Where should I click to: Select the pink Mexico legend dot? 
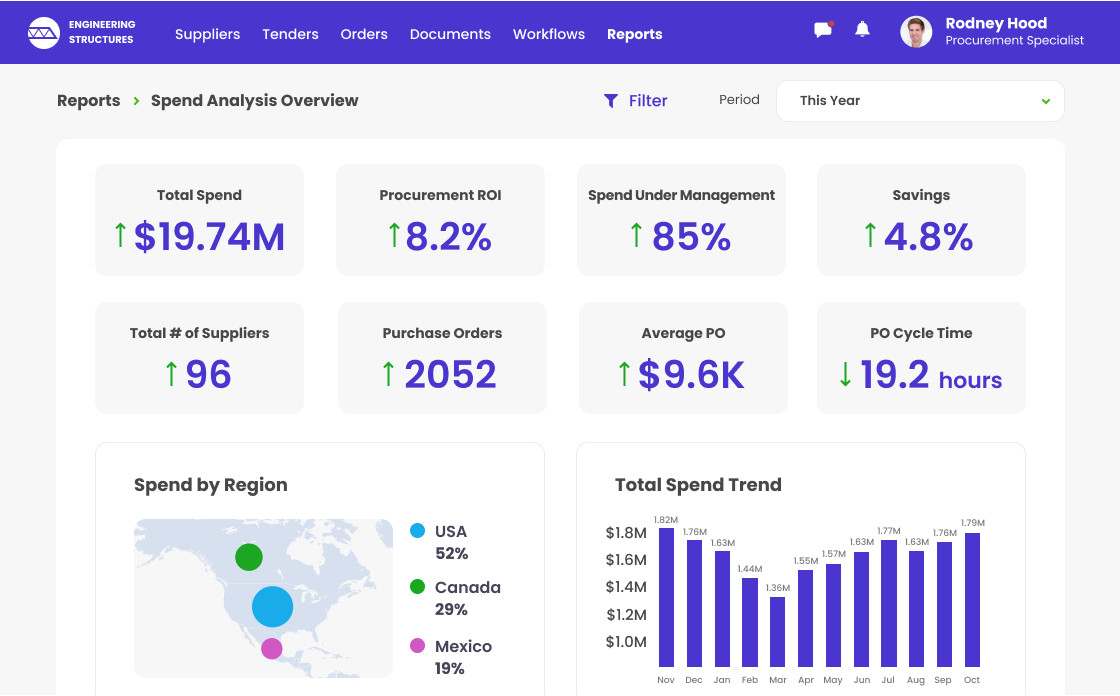[418, 646]
